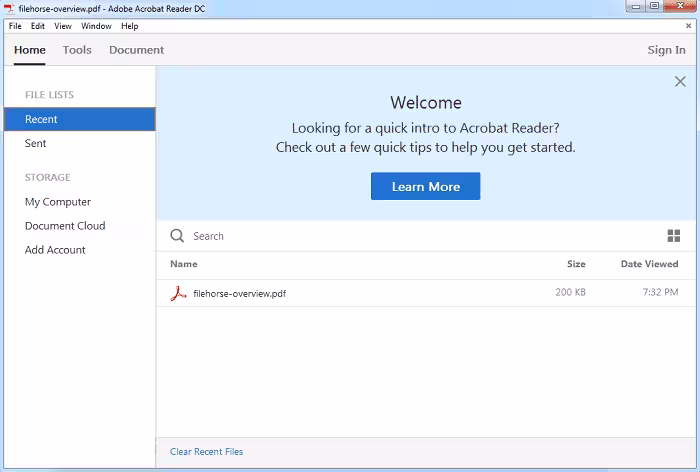This screenshot has width=700, height=472.
Task: Open the View menu
Action: pos(63,26)
